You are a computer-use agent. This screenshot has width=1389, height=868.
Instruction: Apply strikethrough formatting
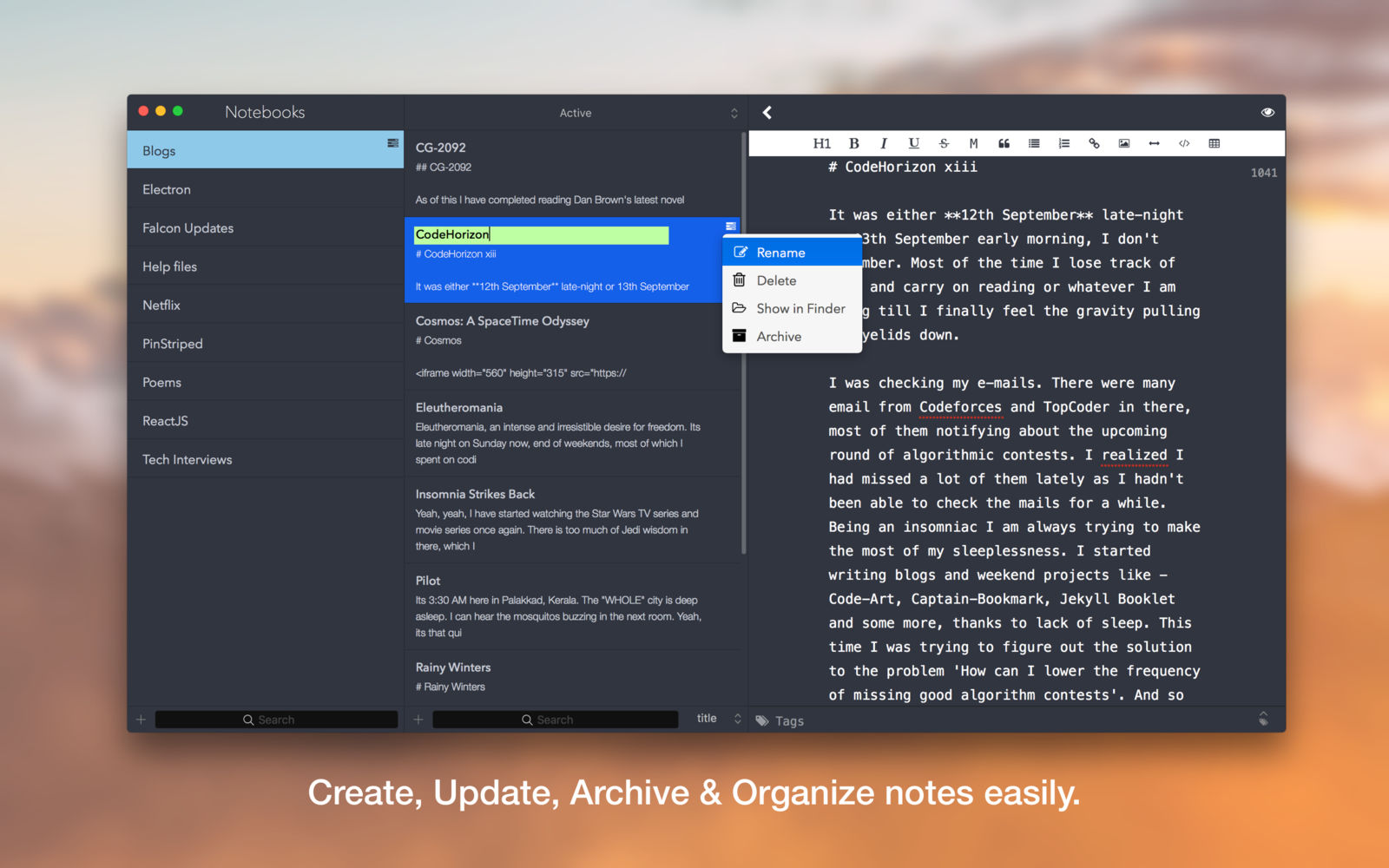pos(944,143)
